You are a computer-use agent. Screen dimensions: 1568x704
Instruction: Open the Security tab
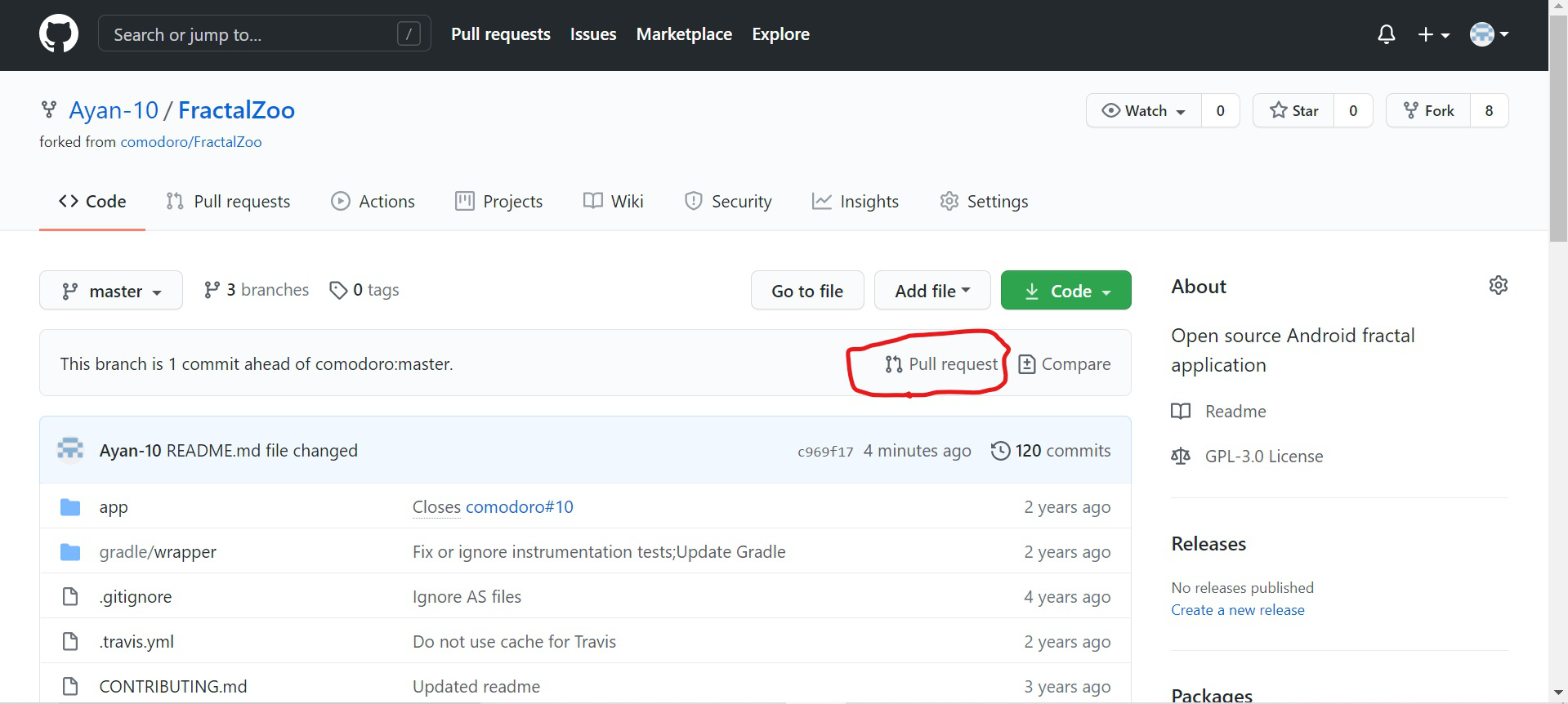728,202
